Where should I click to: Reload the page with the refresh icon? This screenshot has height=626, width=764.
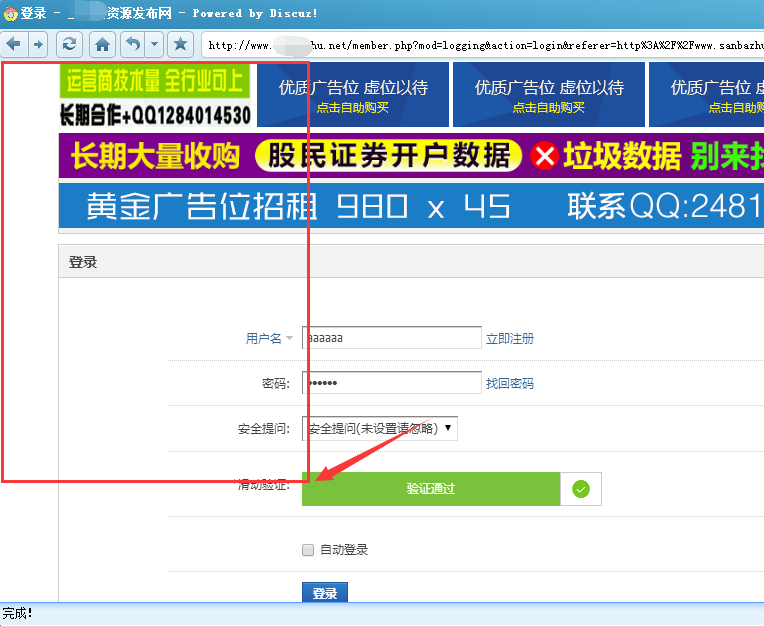coord(69,44)
